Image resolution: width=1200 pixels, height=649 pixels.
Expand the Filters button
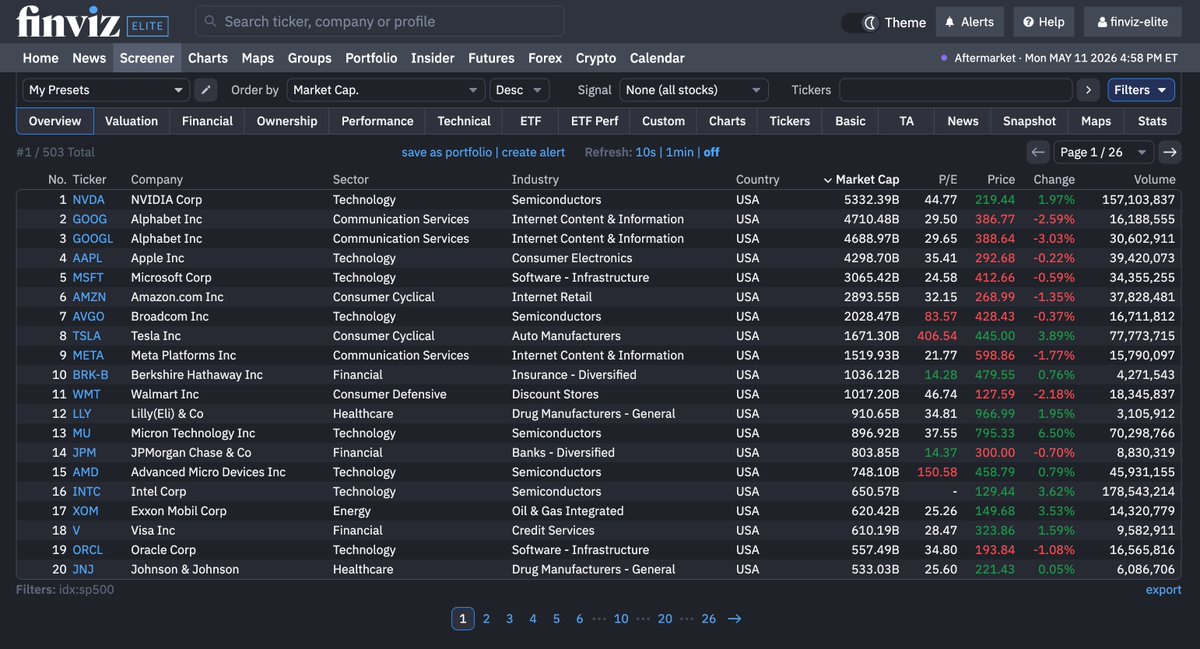point(1141,90)
